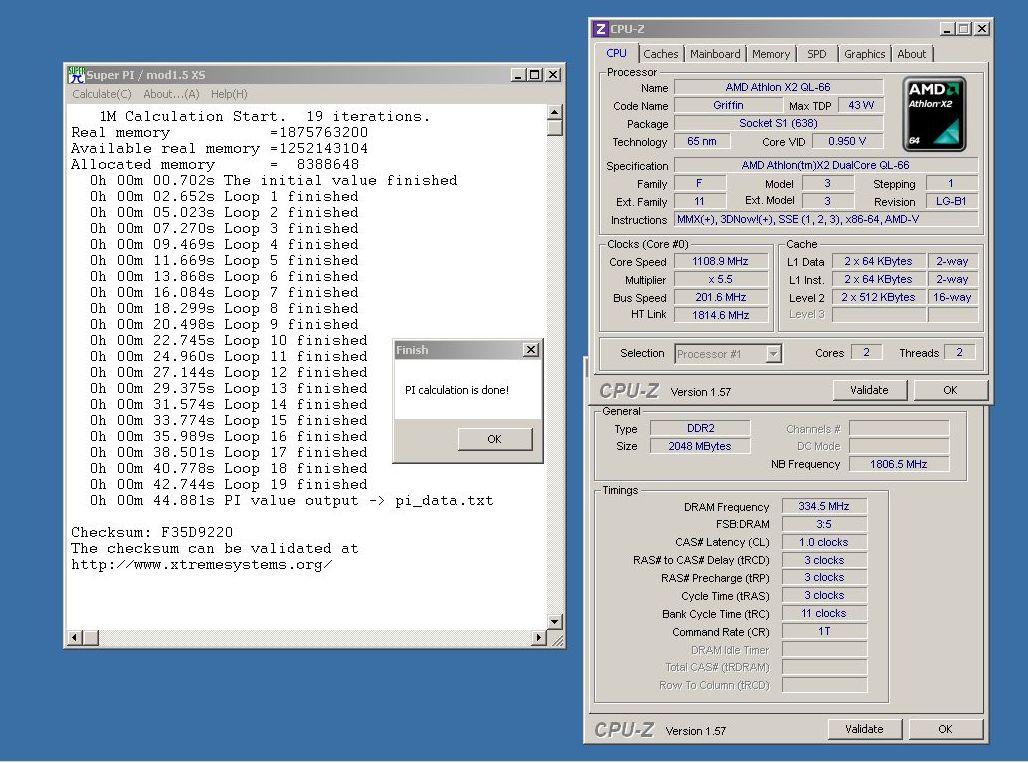The image size is (1028, 763).
Task: Click Validate in the CPU-Z memory window
Action: (864, 729)
